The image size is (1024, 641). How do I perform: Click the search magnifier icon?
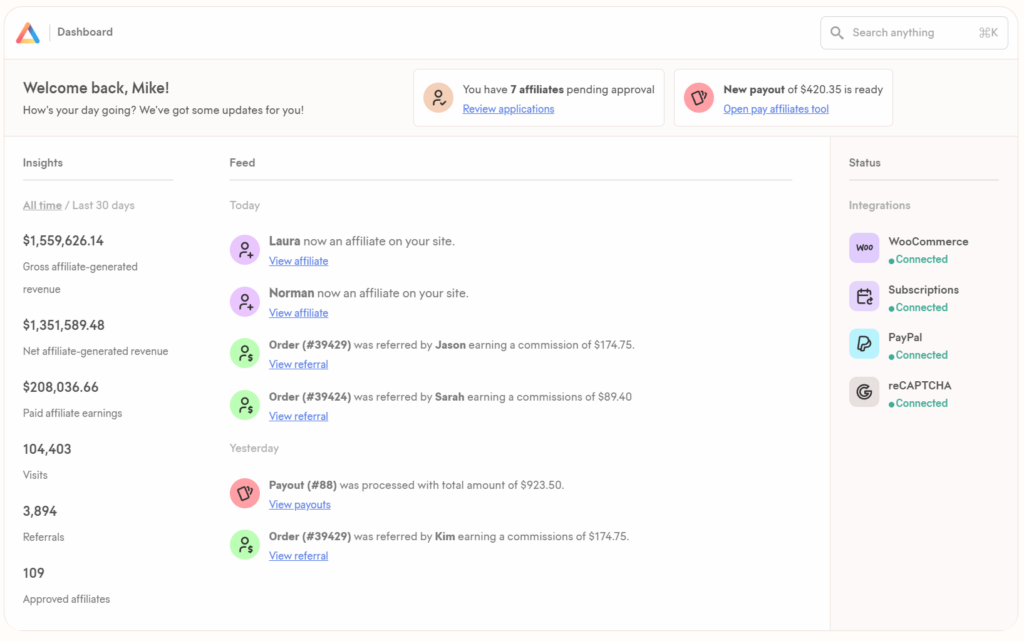(x=837, y=33)
